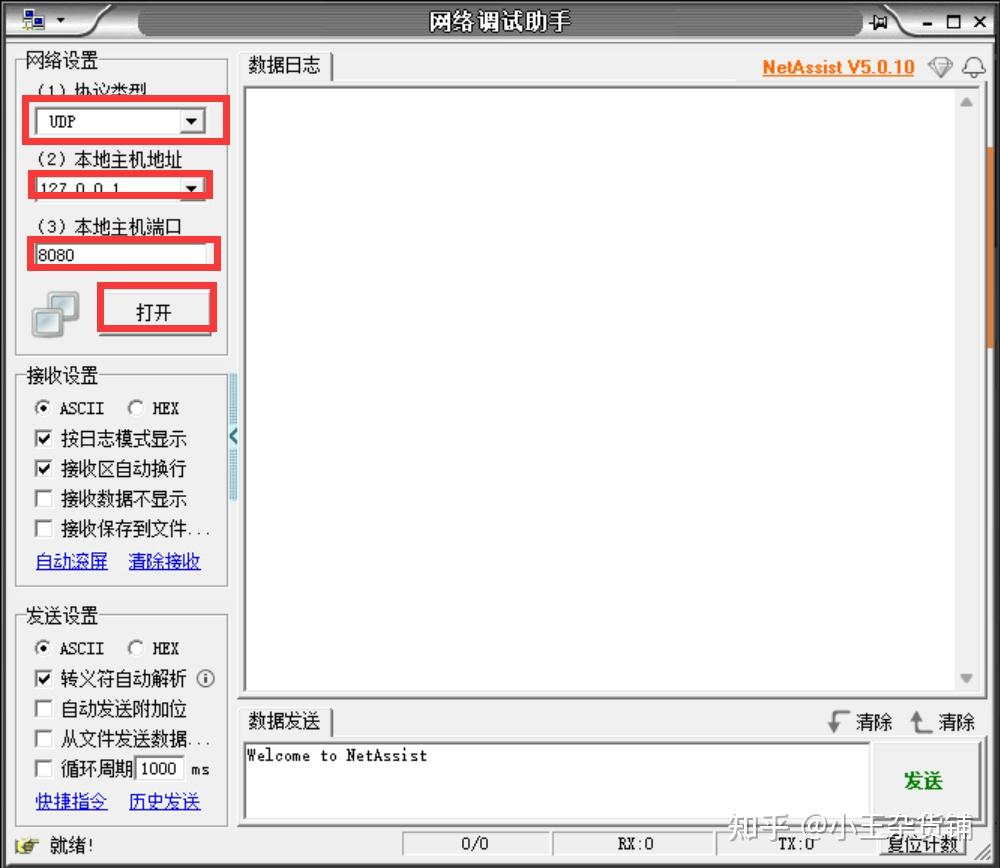Switch to the 数据发送 tab
Image resolution: width=1000 pixels, height=868 pixels.
[284, 721]
